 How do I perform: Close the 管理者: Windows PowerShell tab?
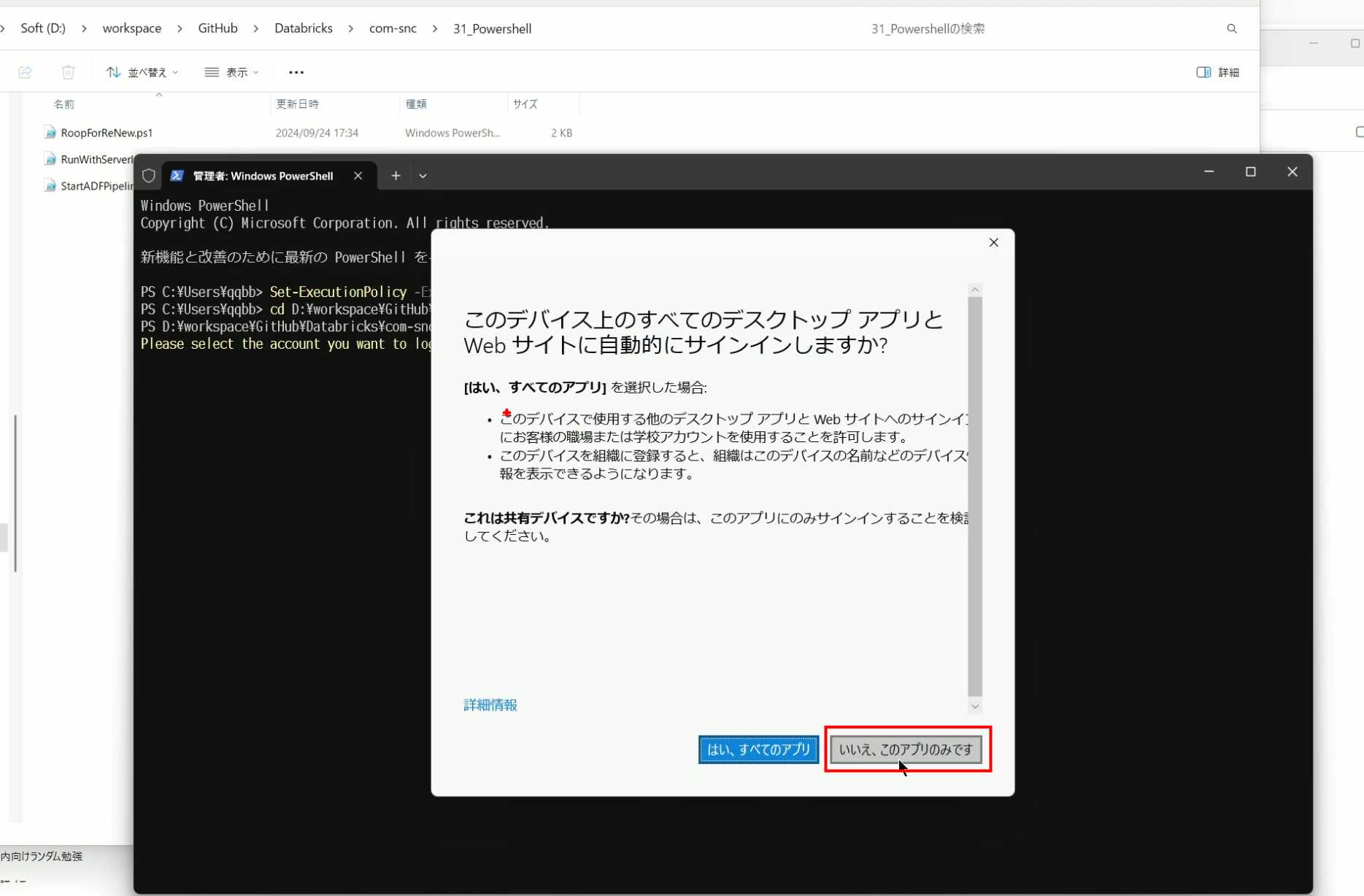click(x=358, y=176)
